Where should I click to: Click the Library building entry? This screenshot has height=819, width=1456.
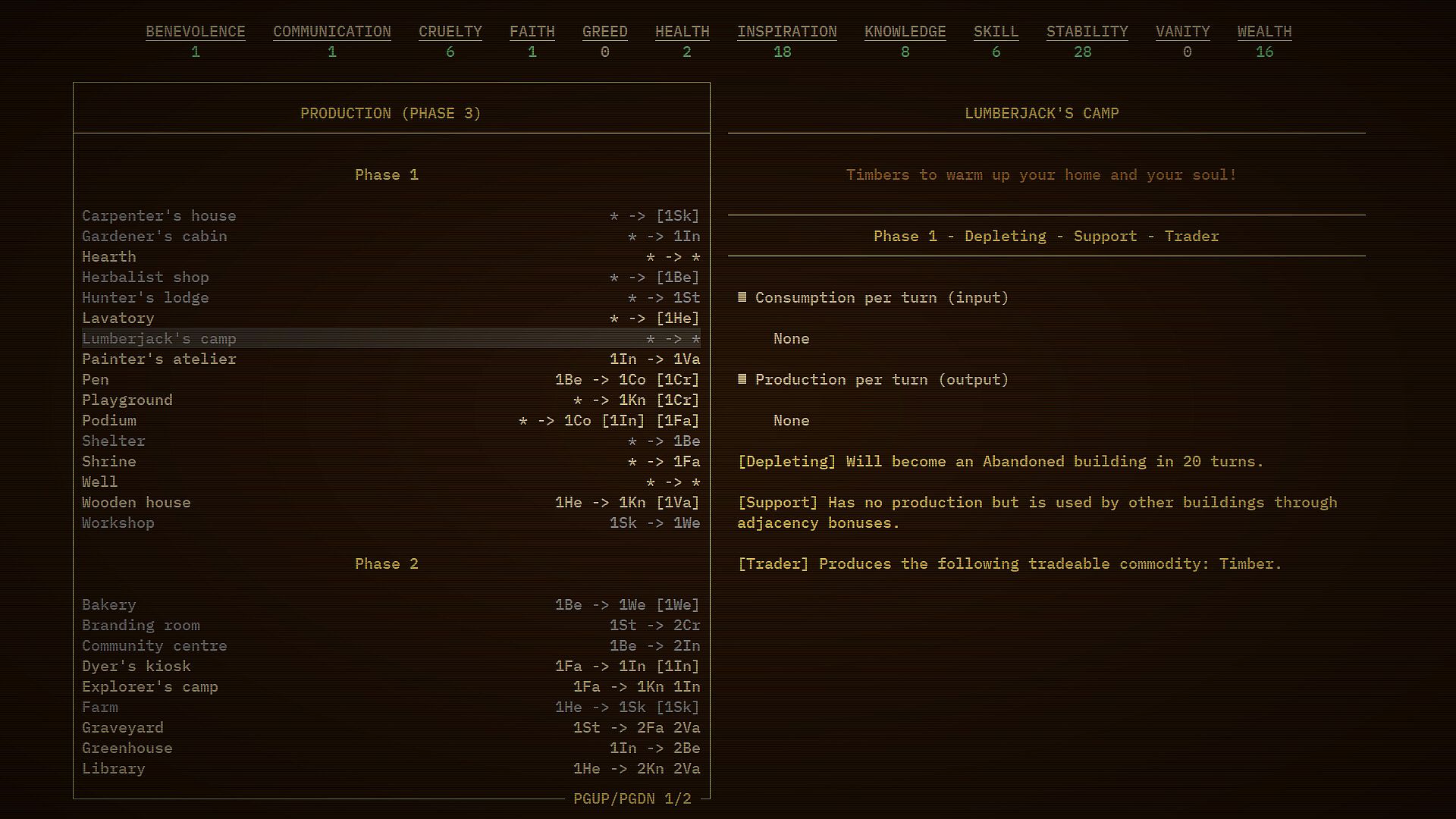tap(114, 769)
